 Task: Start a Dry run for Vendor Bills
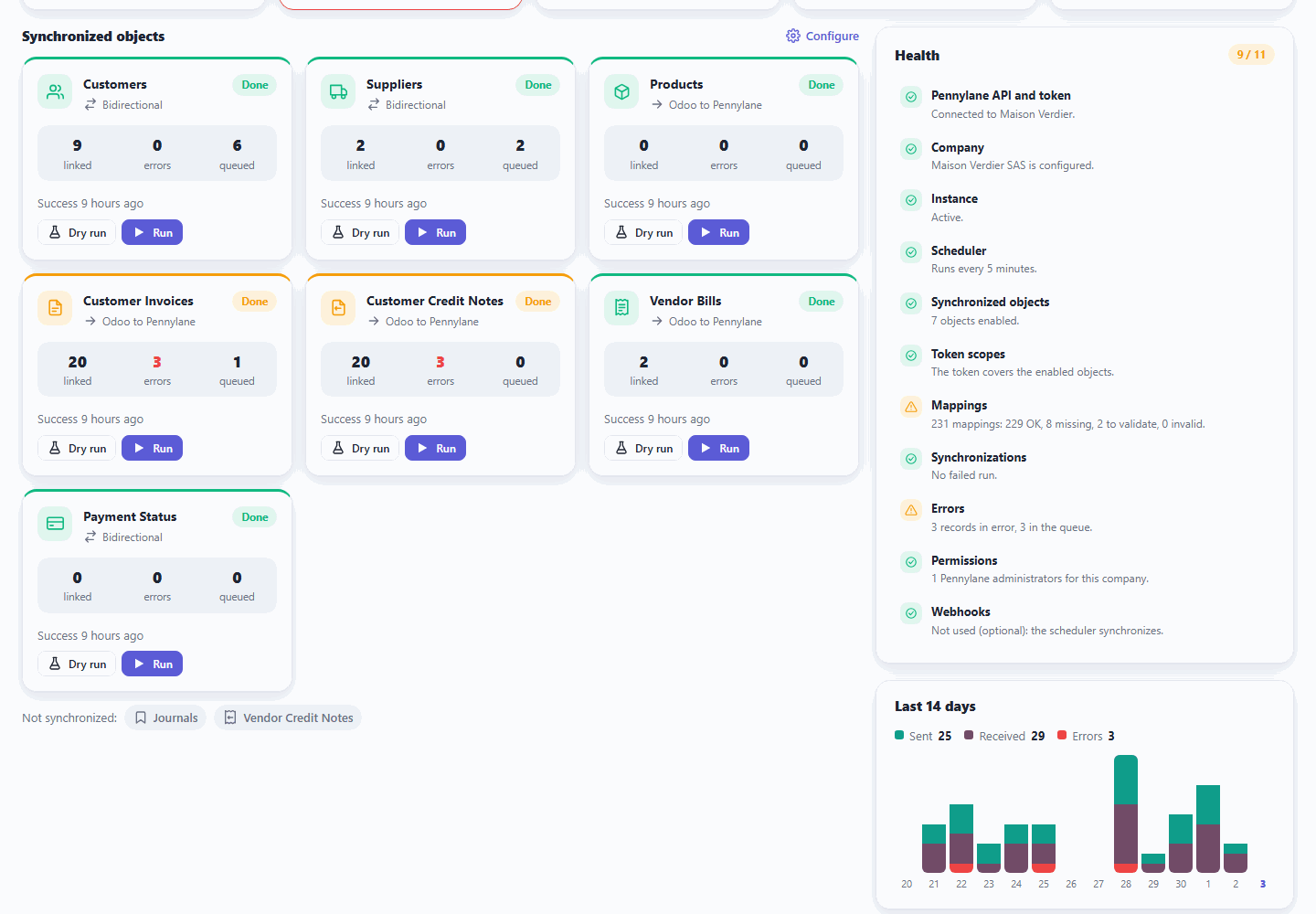pos(644,449)
